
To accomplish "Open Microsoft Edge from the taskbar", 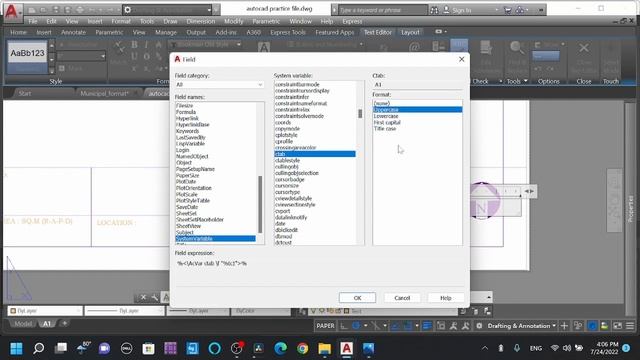I will pos(280,348).
